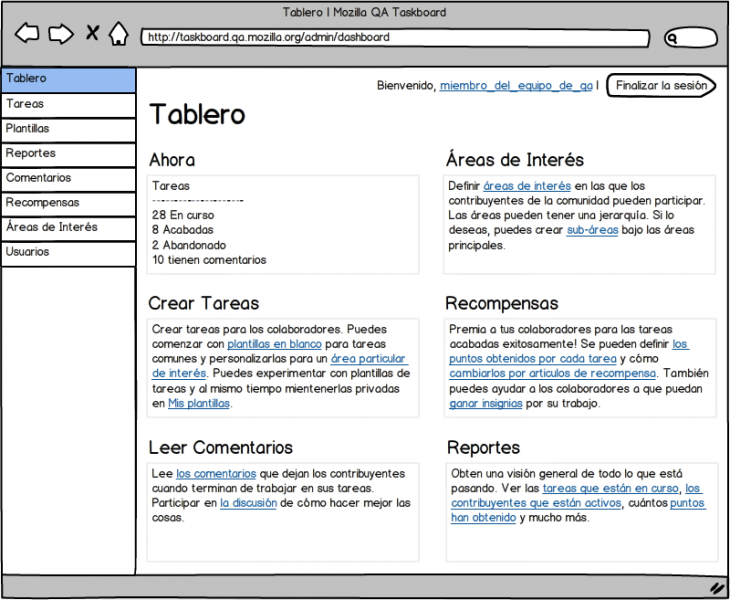Open Plantillas in the sidebar
Viewport: 730px width, 600px height.
pyautogui.click(x=68, y=130)
